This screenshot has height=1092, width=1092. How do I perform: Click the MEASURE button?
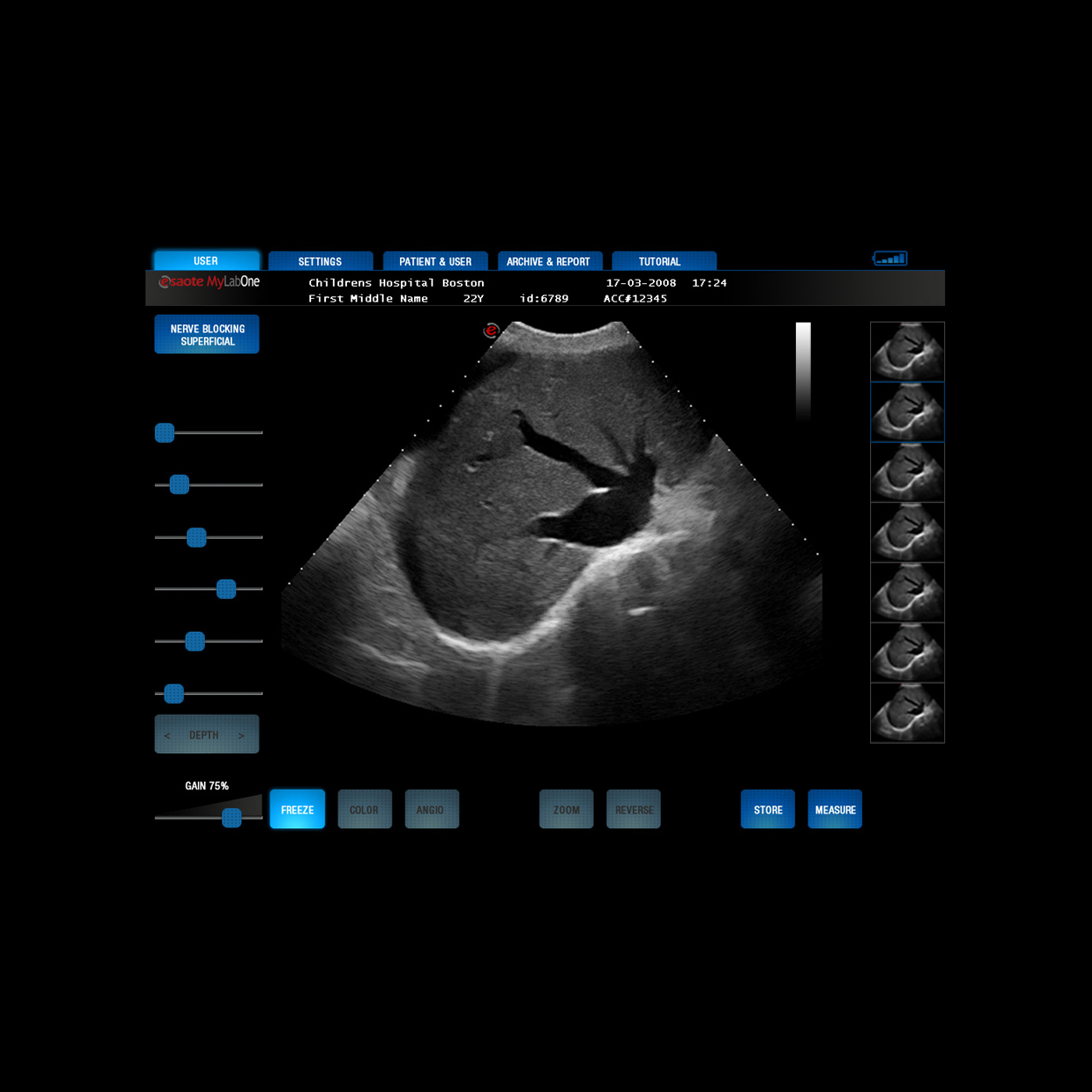click(x=835, y=809)
